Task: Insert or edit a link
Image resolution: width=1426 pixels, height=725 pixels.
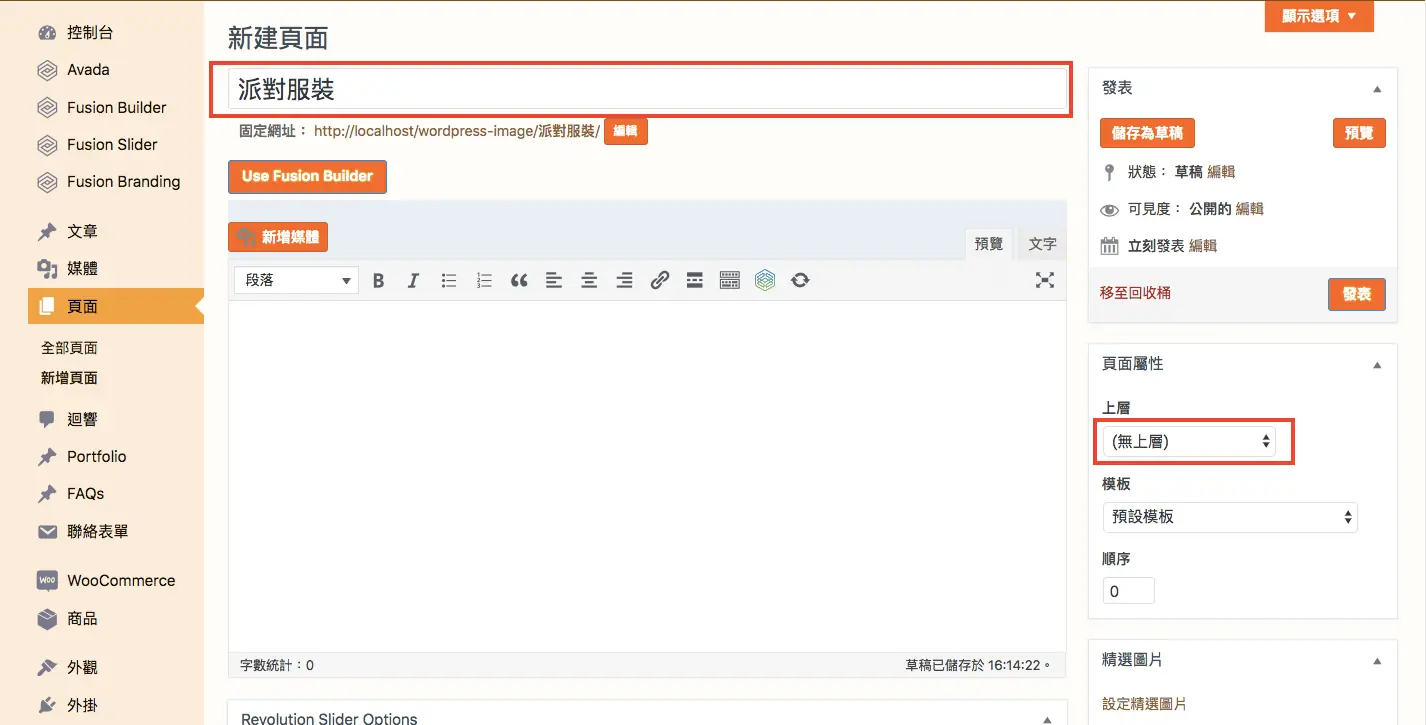Action: point(659,281)
